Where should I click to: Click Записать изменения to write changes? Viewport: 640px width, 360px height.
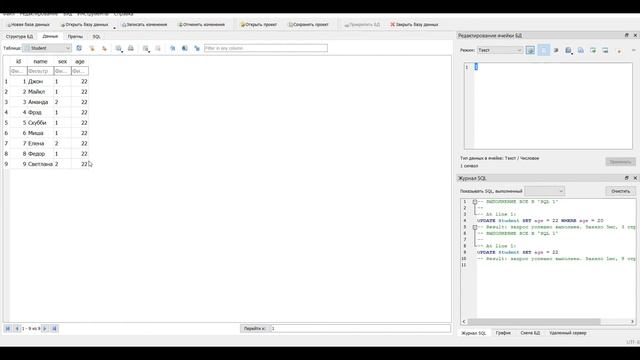tap(144, 24)
